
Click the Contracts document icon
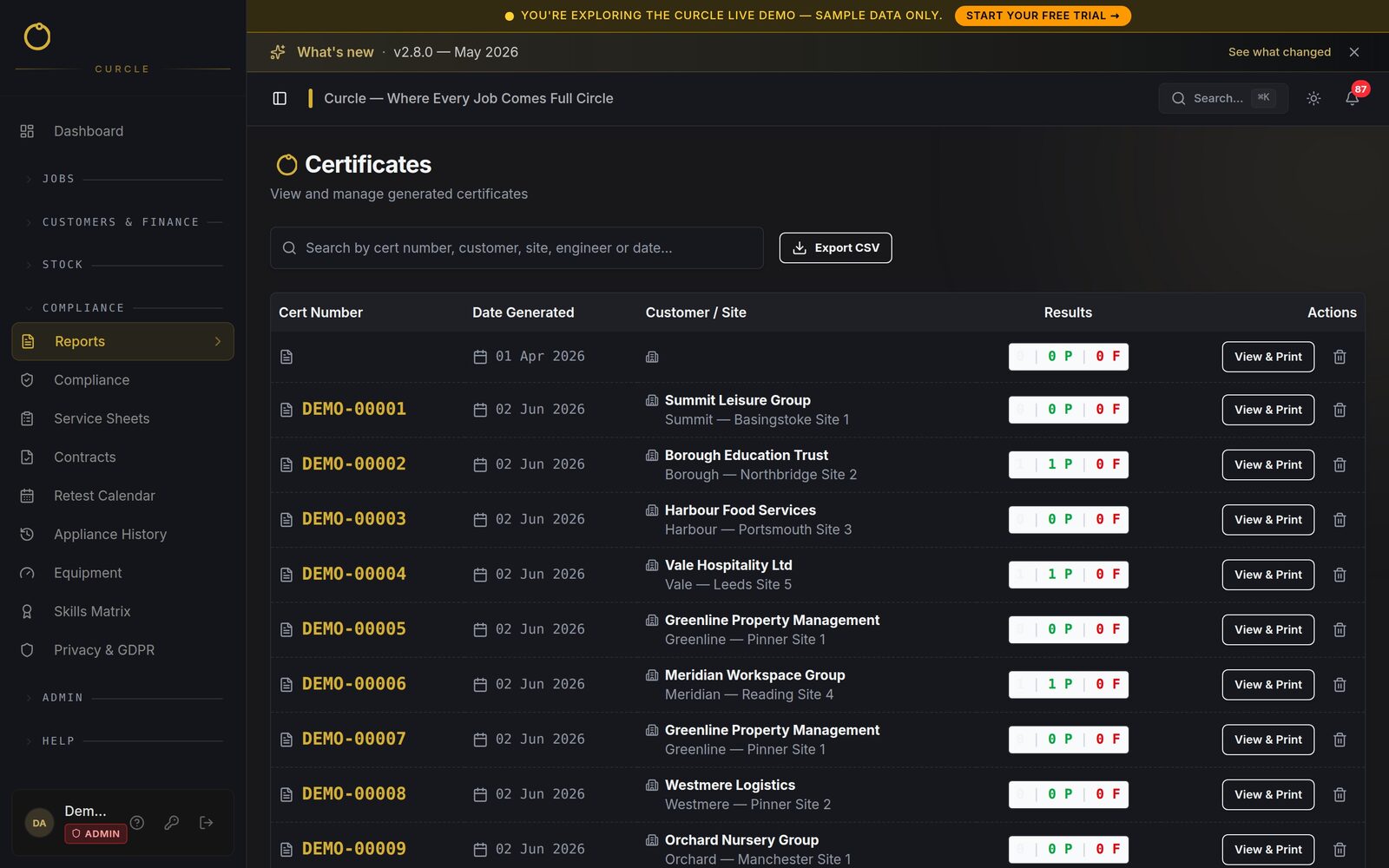point(27,457)
